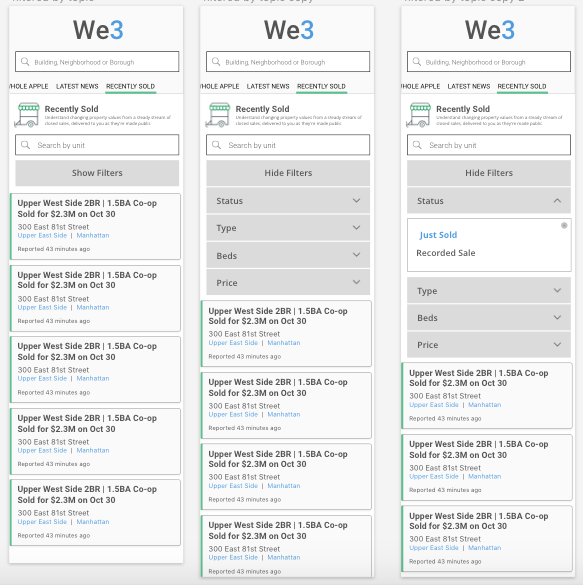Click the Show Filters button
Screen dimensions: 583x585
coord(97,173)
